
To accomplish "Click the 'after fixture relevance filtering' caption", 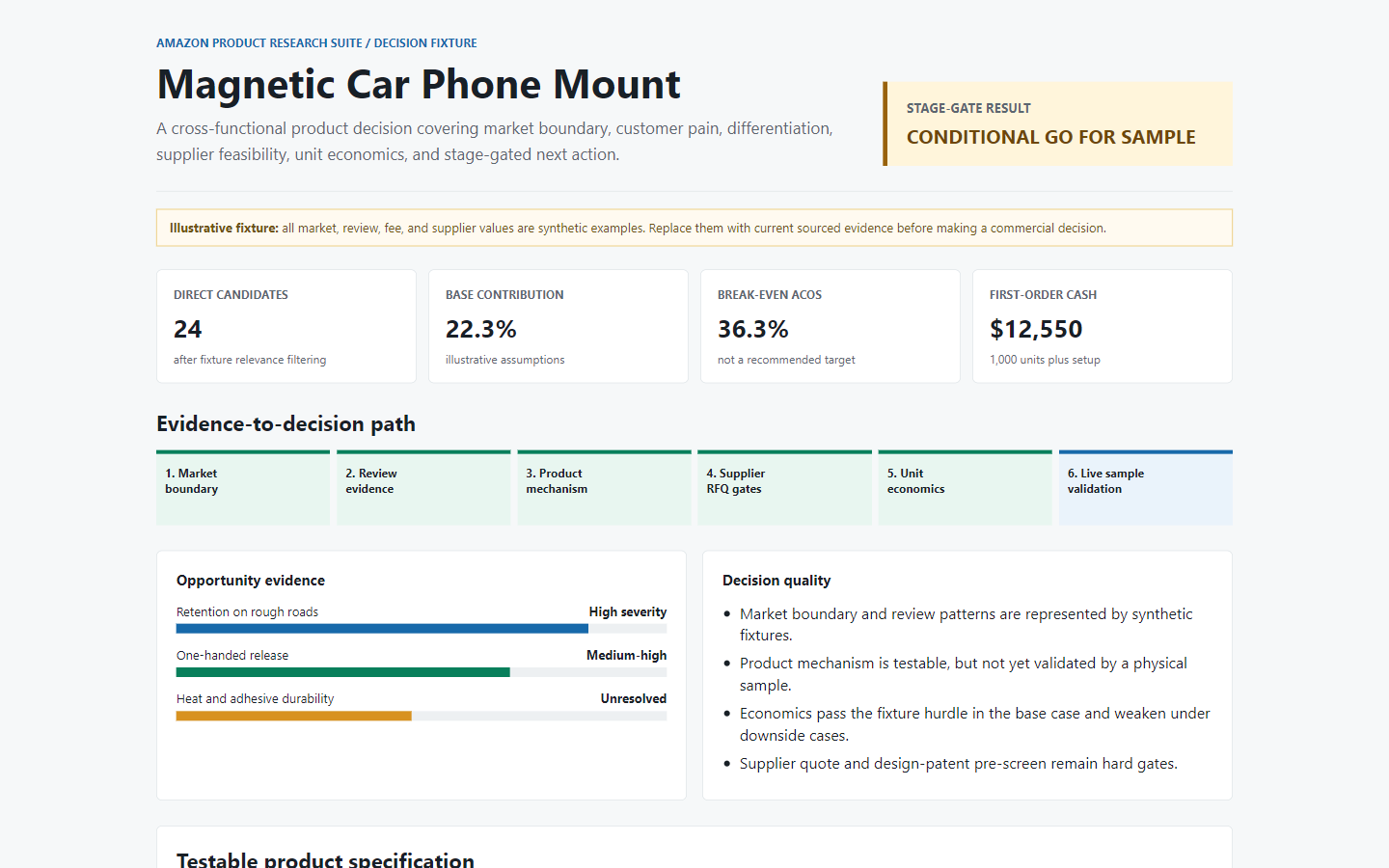I will (250, 360).
